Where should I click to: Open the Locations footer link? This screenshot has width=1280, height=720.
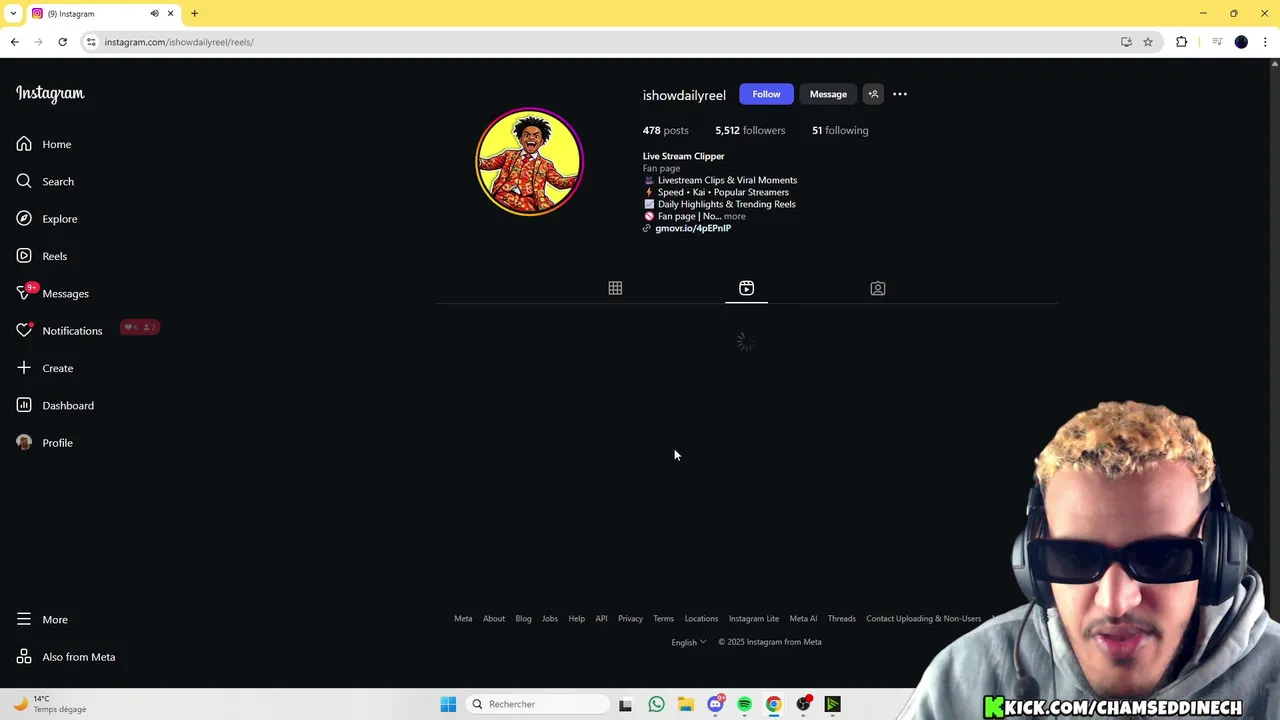701,618
